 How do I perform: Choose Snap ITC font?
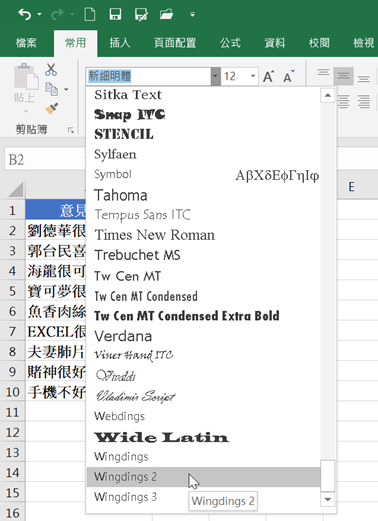tap(203, 114)
